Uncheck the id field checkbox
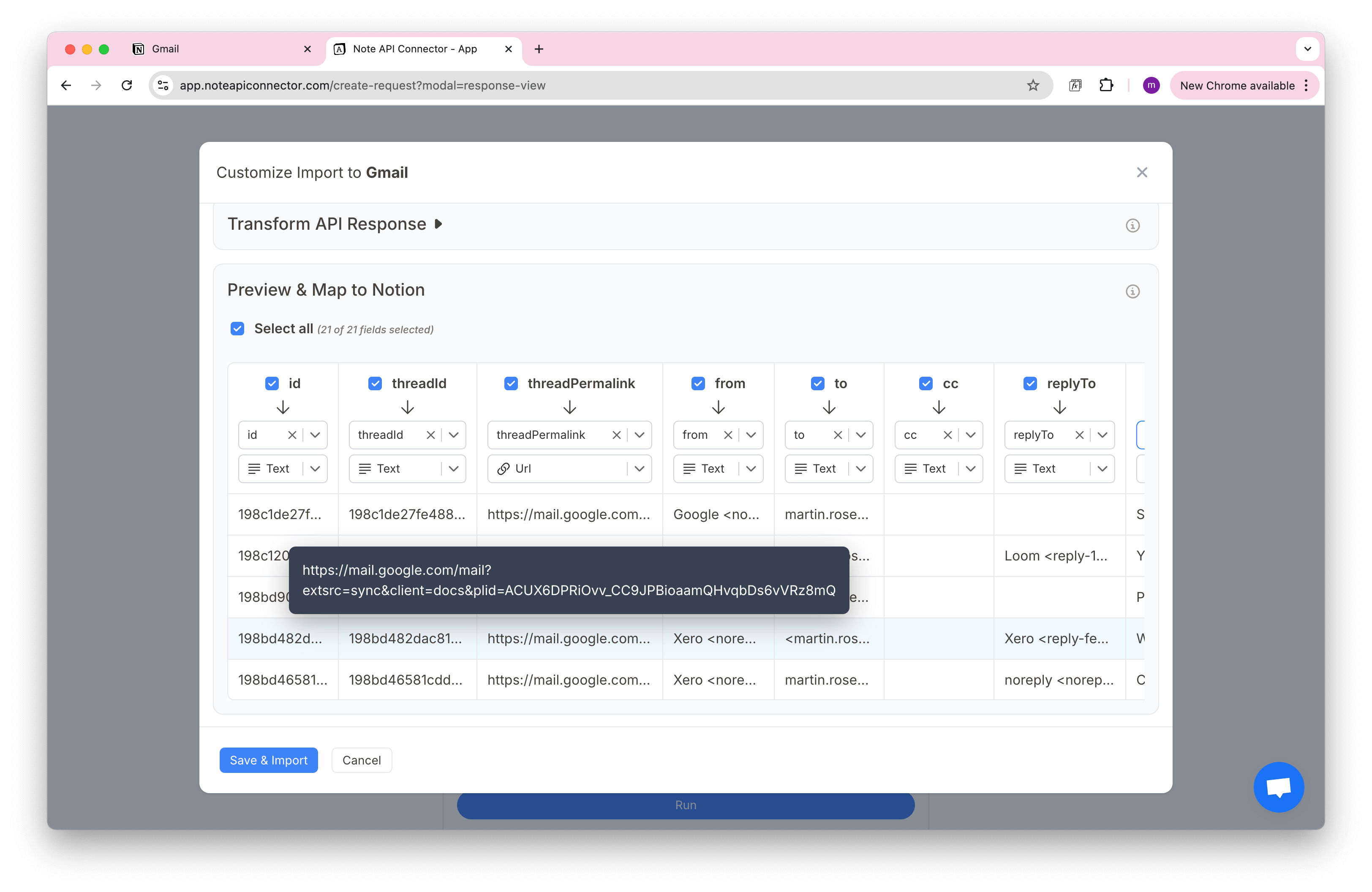1372x892 pixels. [x=272, y=383]
